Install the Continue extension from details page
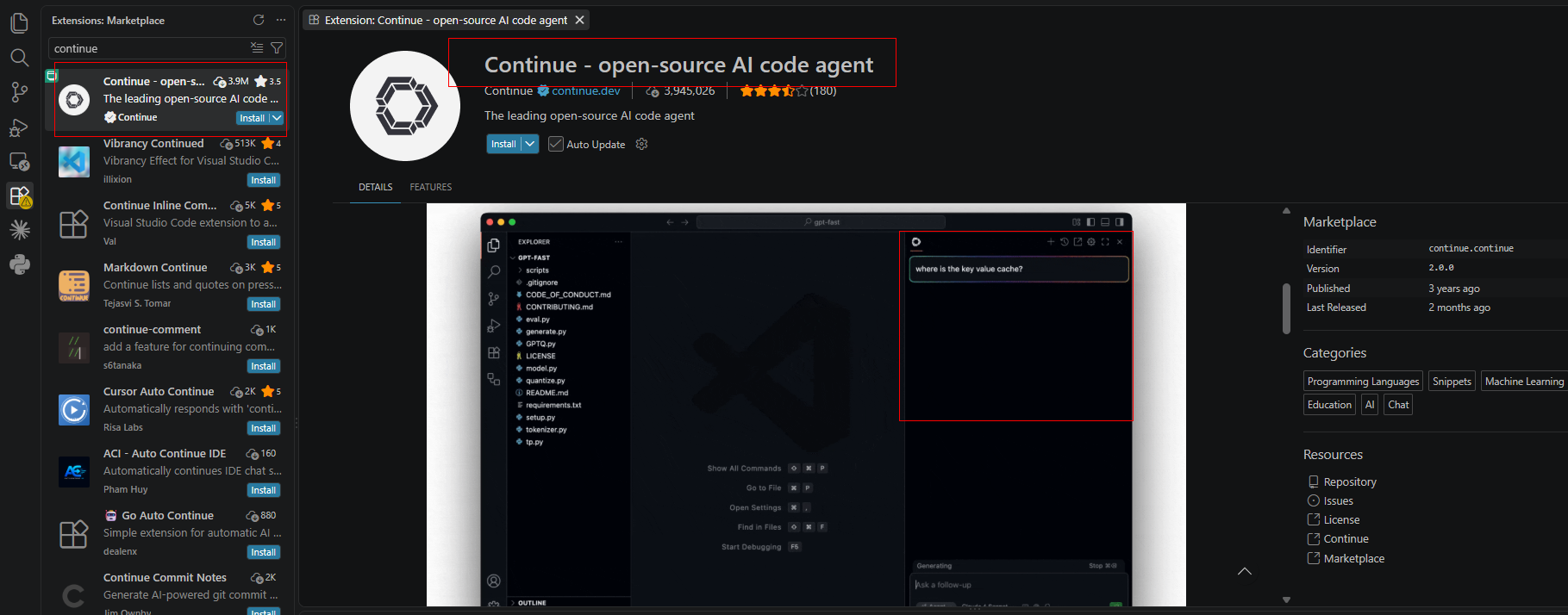This screenshot has height=615, width=1568. coord(503,144)
